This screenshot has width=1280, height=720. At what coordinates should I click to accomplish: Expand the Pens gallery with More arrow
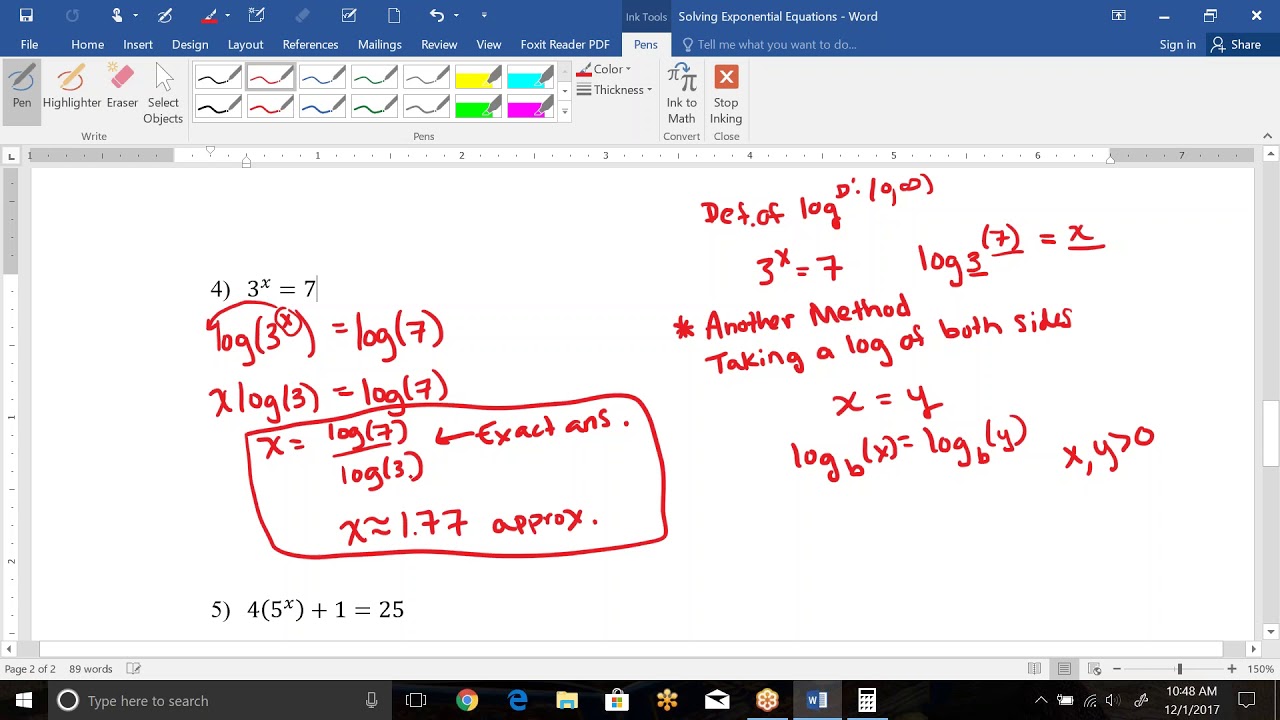click(565, 111)
